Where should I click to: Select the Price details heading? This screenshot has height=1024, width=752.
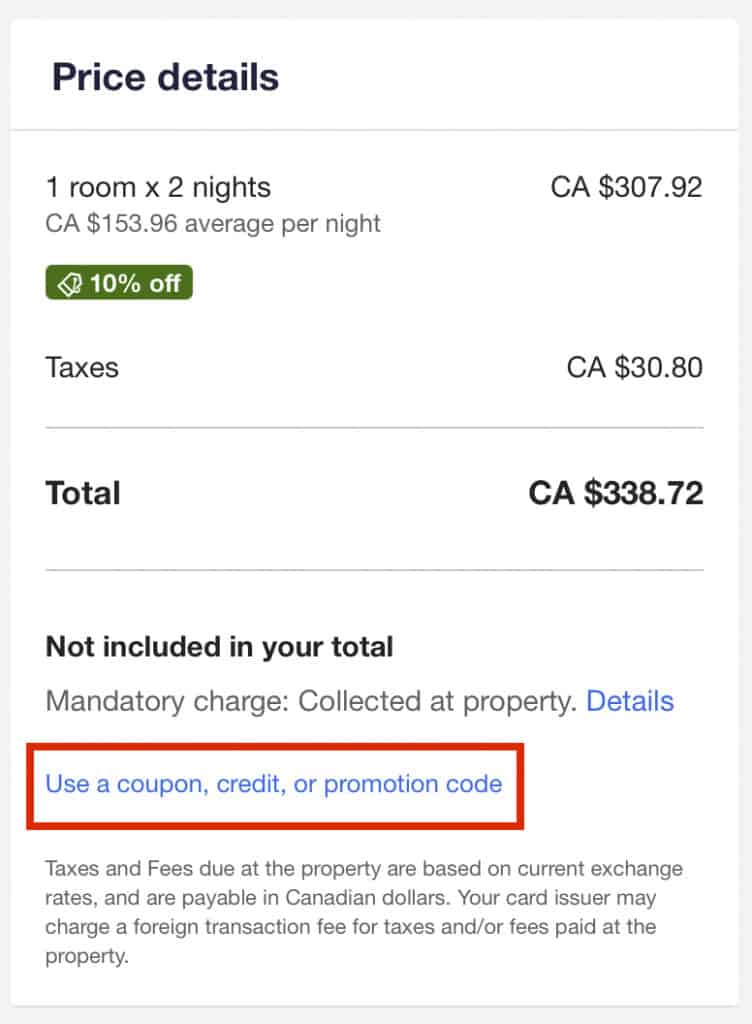165,76
